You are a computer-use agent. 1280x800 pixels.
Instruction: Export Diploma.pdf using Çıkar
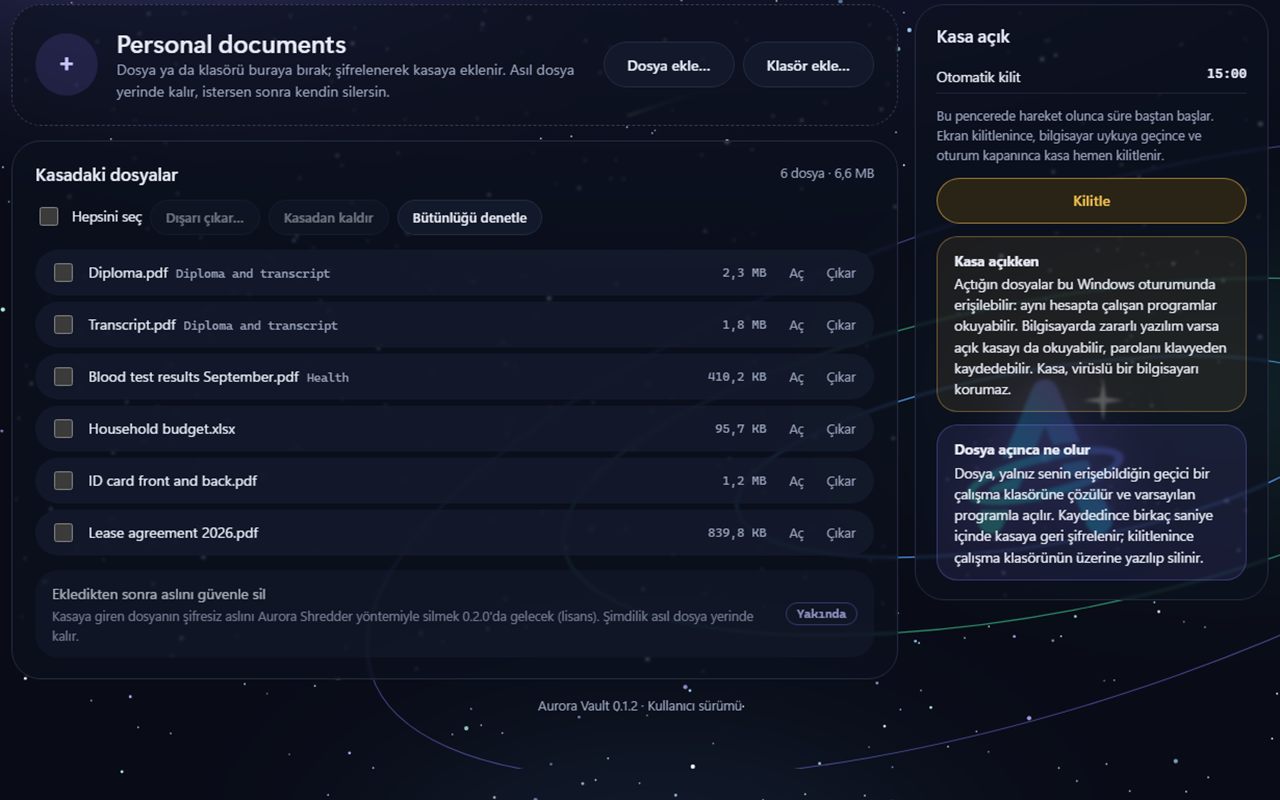[841, 273]
